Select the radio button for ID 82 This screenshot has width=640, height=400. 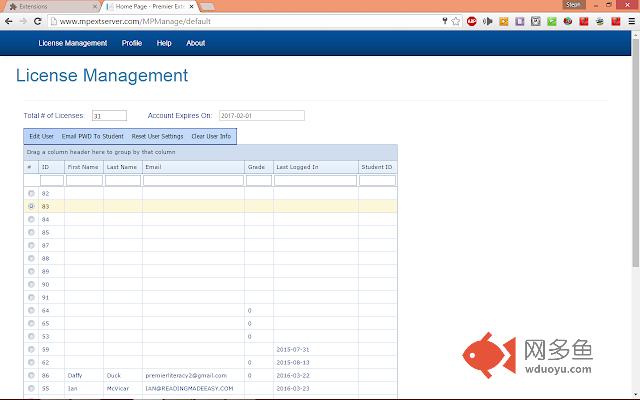pos(31,193)
